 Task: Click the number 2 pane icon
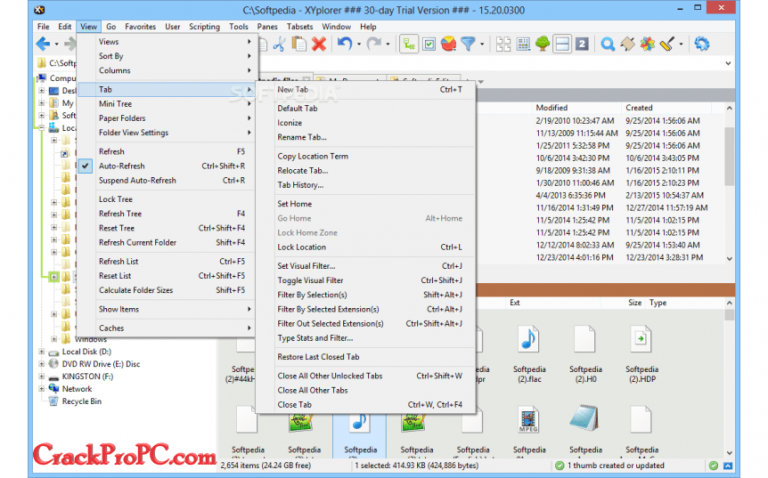click(582, 44)
